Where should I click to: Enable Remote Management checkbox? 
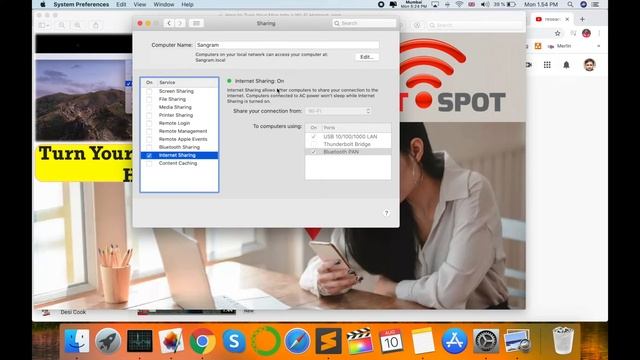pos(149,131)
